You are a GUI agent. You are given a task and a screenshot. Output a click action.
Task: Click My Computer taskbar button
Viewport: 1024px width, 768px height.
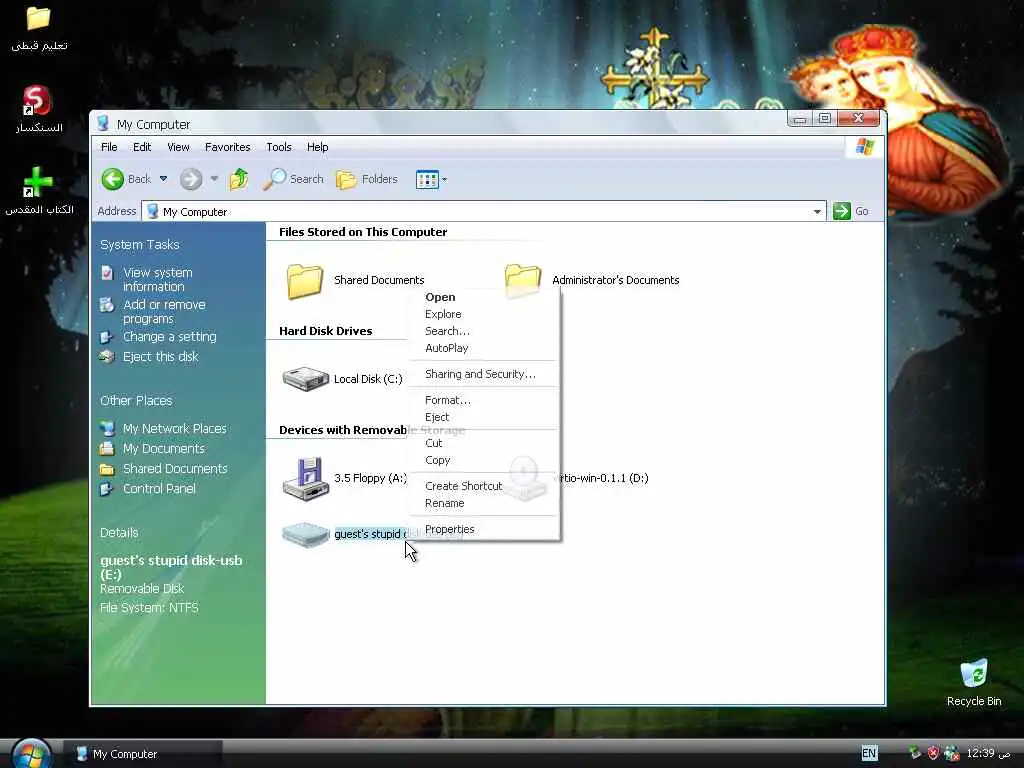[x=143, y=754]
